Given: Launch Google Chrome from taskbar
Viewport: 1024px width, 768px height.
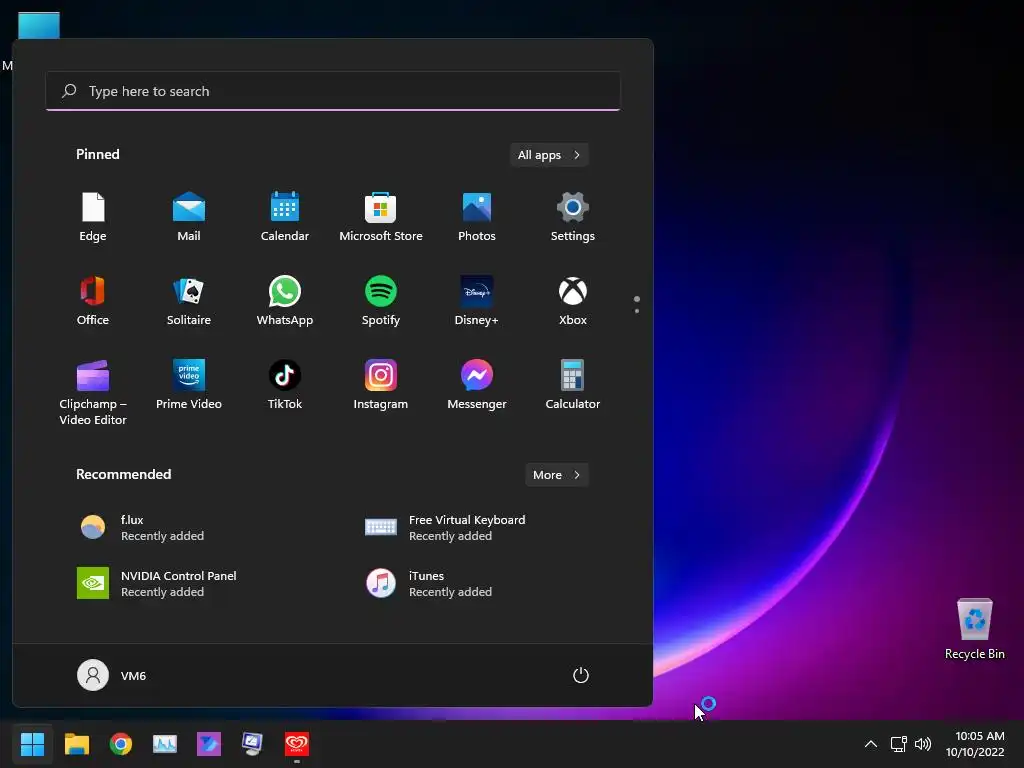Looking at the screenshot, I should coord(121,744).
